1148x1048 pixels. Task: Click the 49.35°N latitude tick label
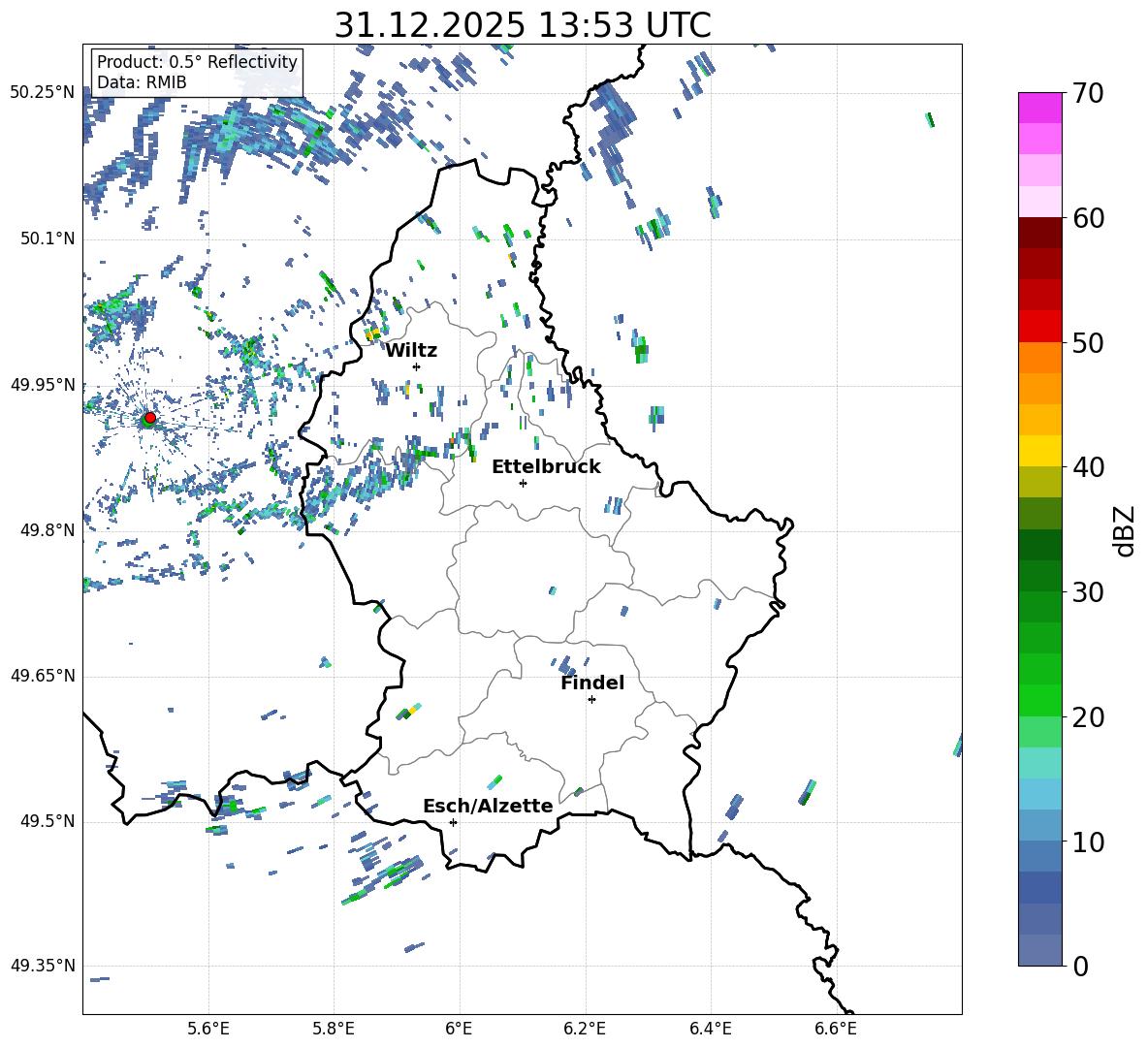42,966
